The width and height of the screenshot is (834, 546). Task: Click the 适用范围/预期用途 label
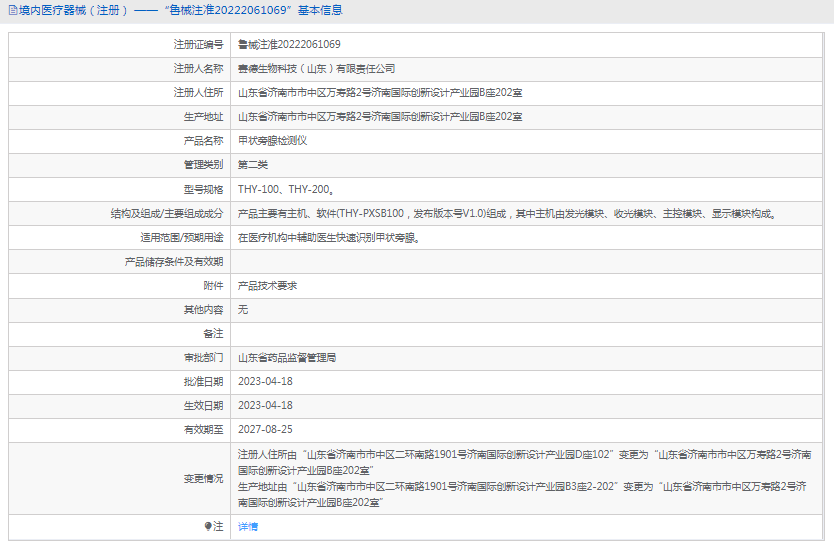(182, 238)
